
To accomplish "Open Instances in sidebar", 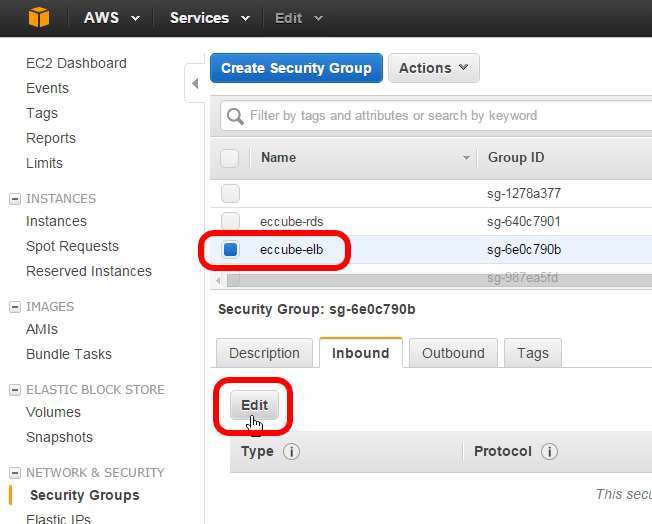I will point(57,221).
